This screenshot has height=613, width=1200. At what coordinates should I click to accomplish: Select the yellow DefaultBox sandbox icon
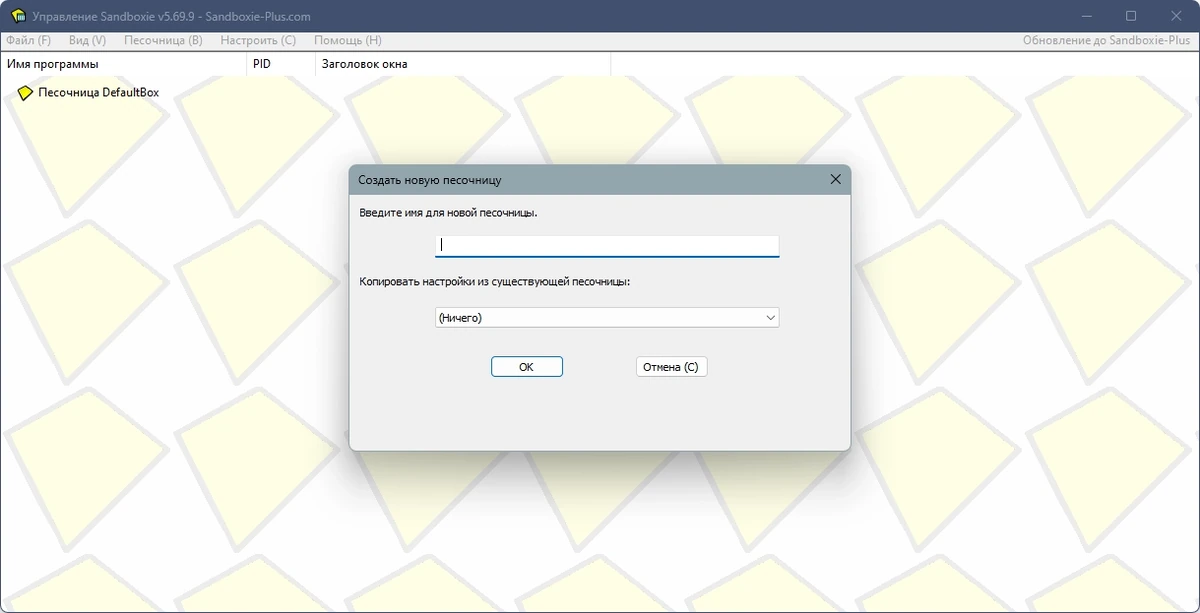(25, 93)
